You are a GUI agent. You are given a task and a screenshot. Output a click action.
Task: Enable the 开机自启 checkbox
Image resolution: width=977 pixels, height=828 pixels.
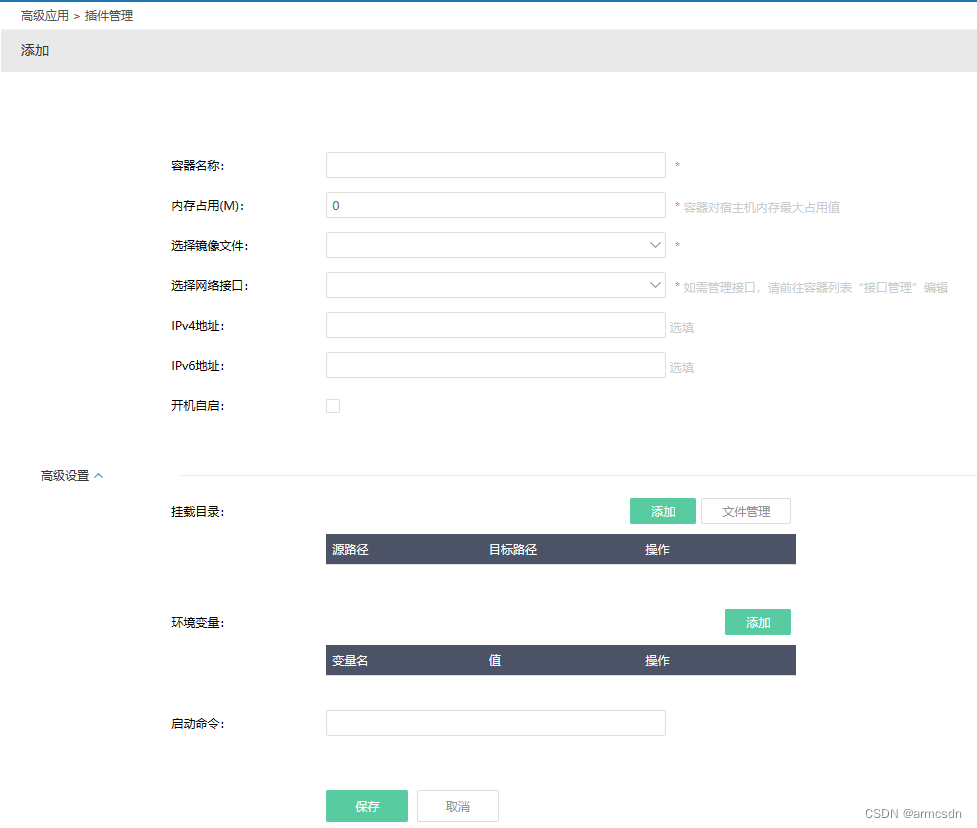coord(333,406)
